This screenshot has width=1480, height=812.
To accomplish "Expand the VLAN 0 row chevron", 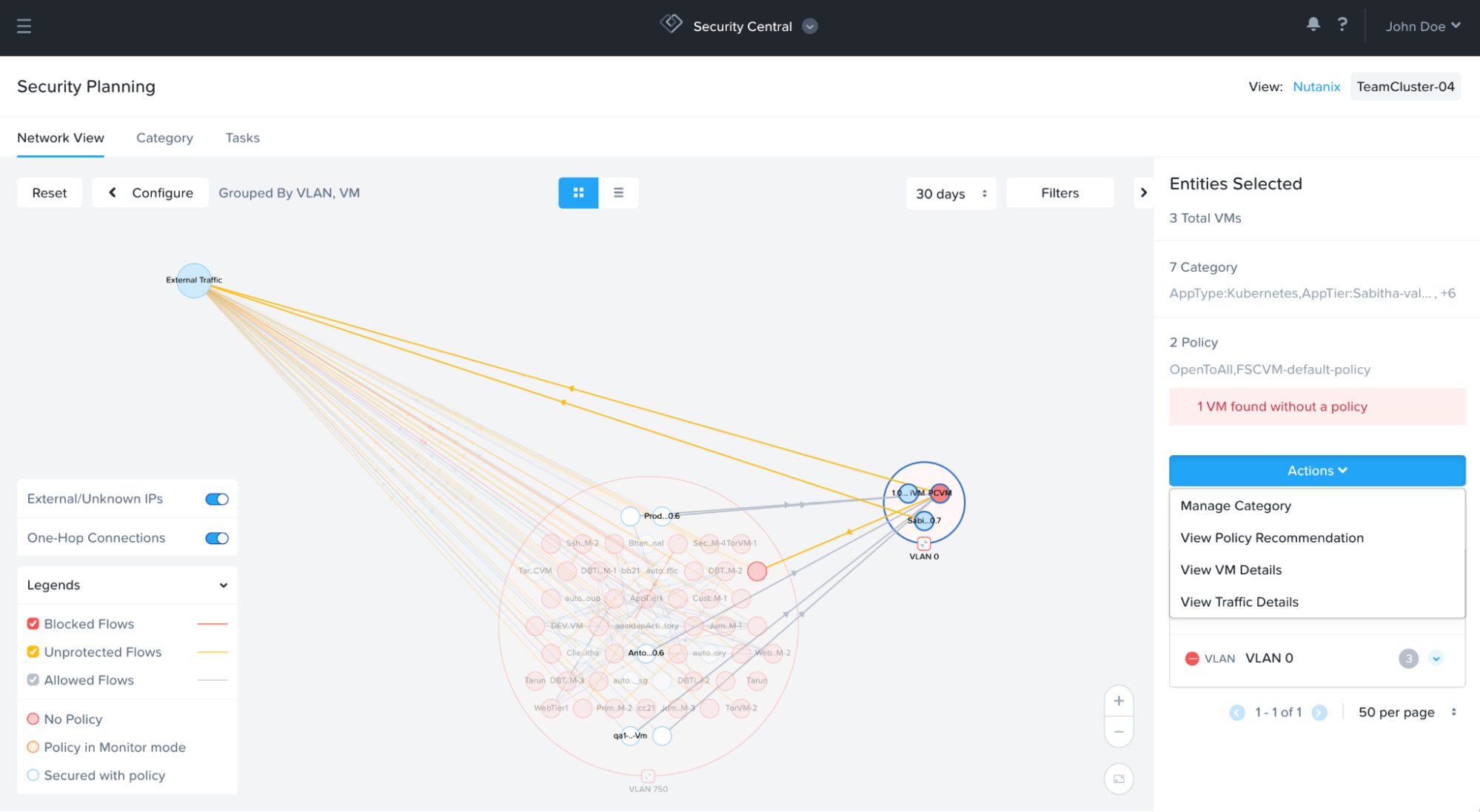I will (x=1436, y=658).
